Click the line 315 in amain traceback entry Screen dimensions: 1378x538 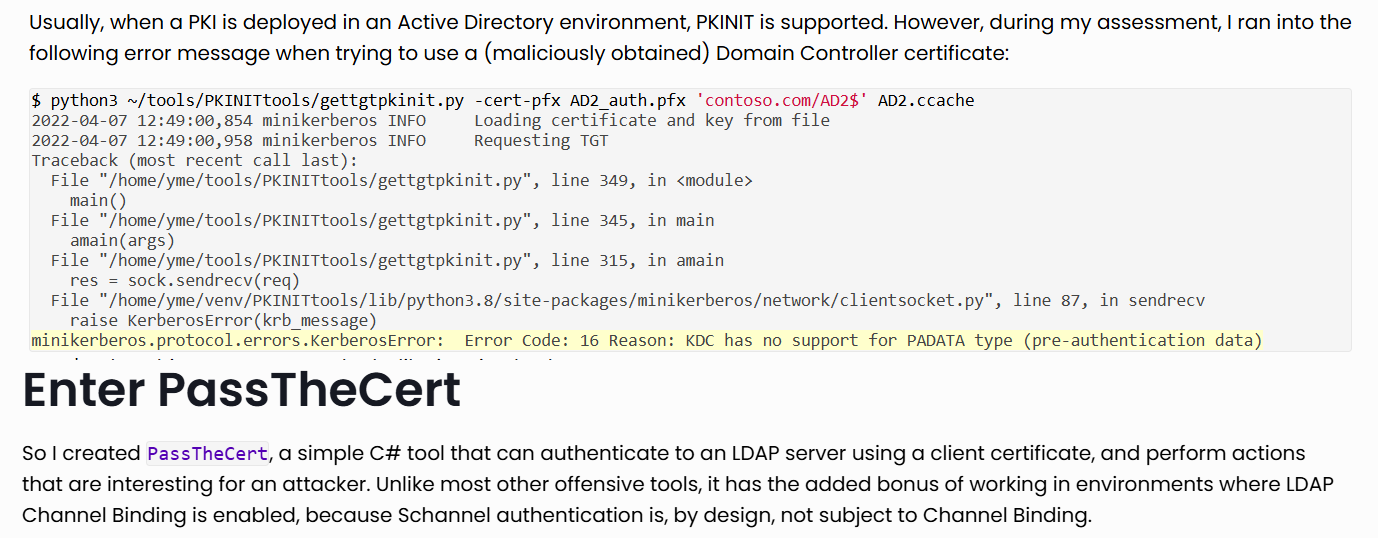point(387,261)
